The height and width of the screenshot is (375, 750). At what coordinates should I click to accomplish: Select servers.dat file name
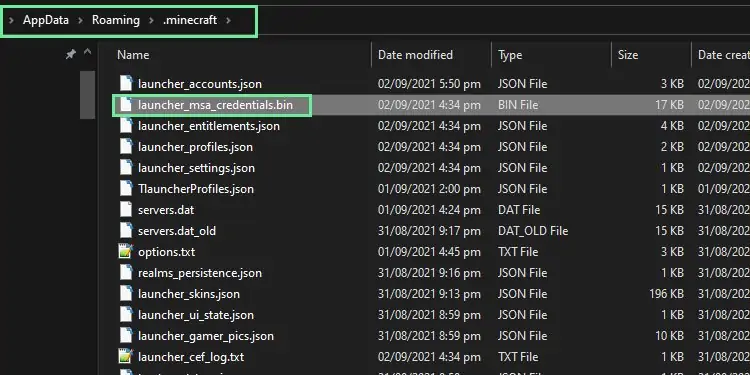(166, 210)
